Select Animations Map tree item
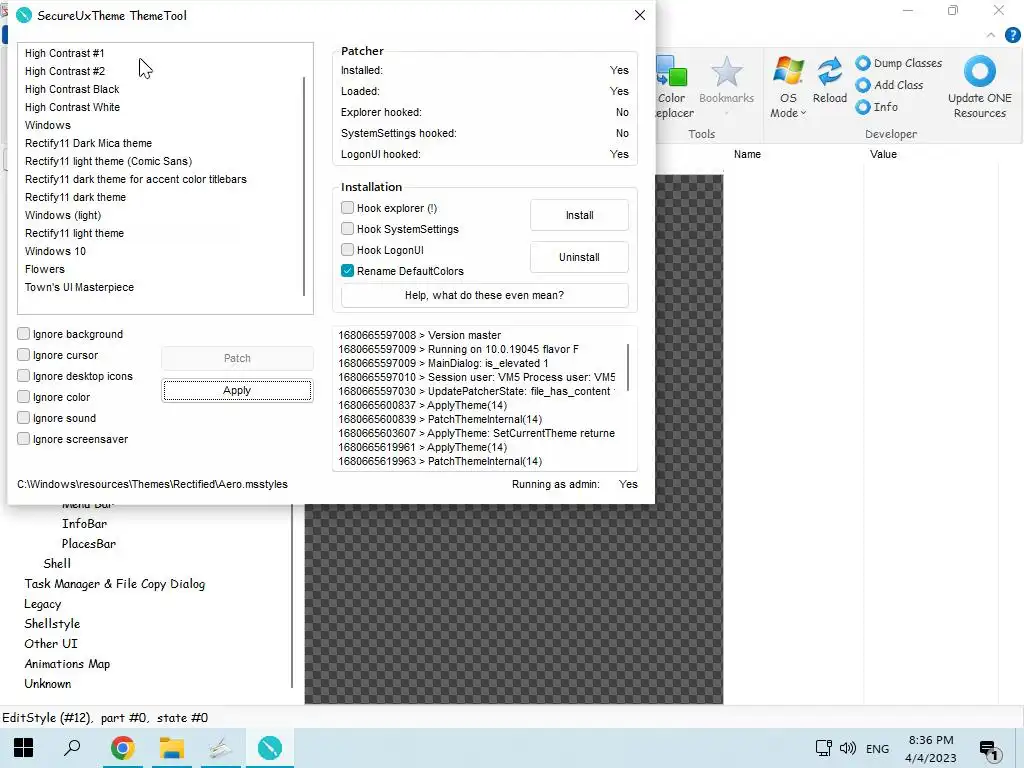 coord(67,664)
